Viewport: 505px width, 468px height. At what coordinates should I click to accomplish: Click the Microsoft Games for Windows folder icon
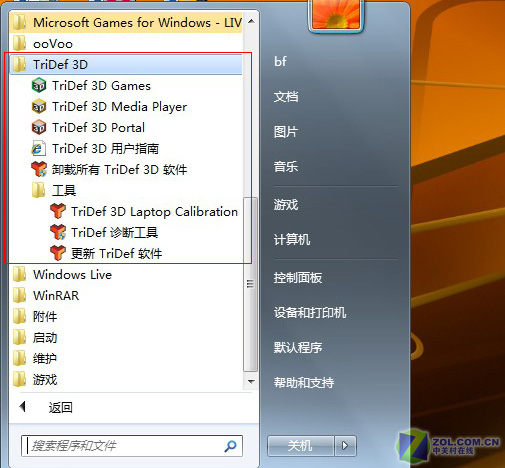[x=19, y=22]
